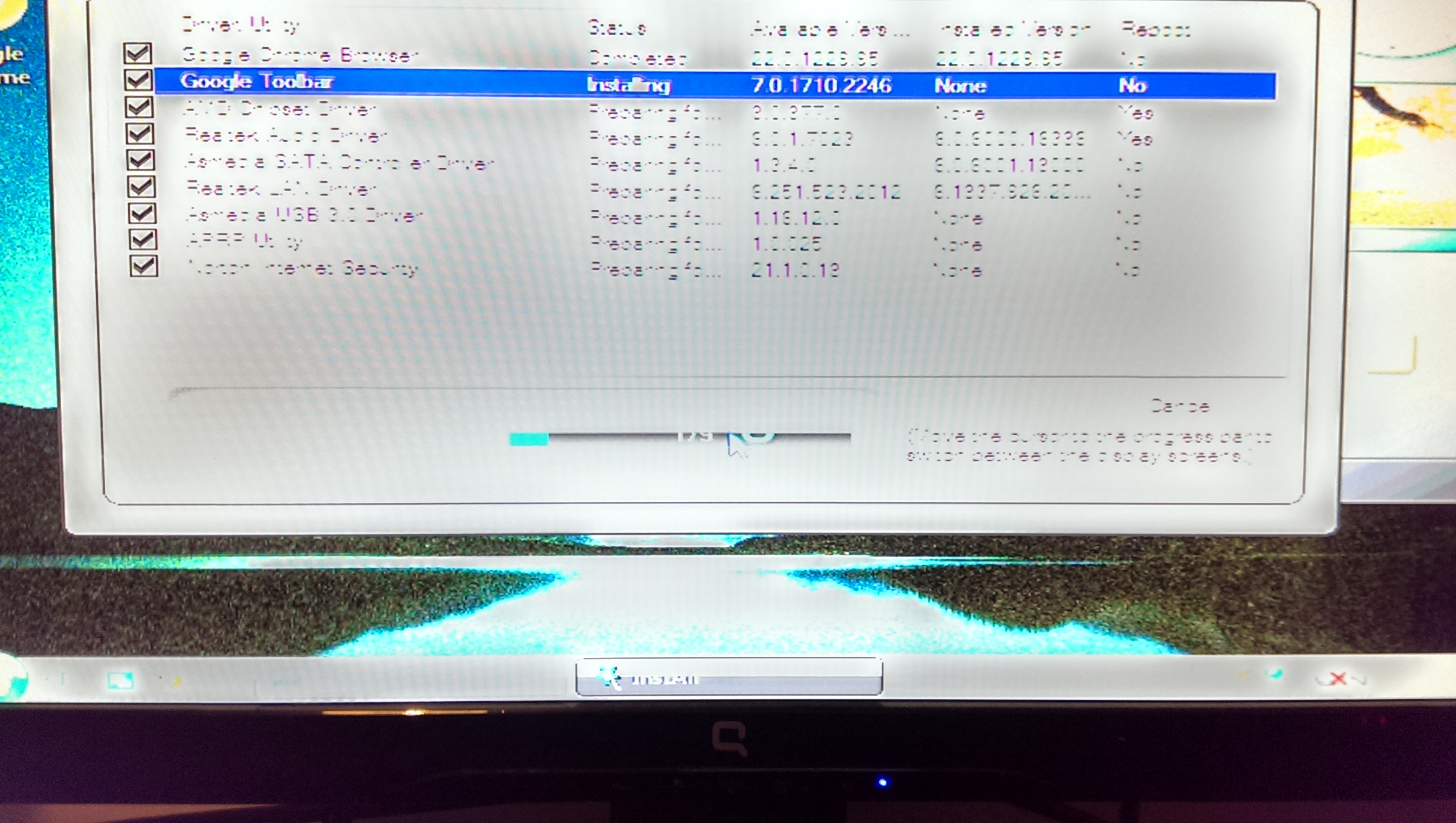Uncheck the Google Chrome Browser checkbox
The image size is (1456, 823).
138,54
